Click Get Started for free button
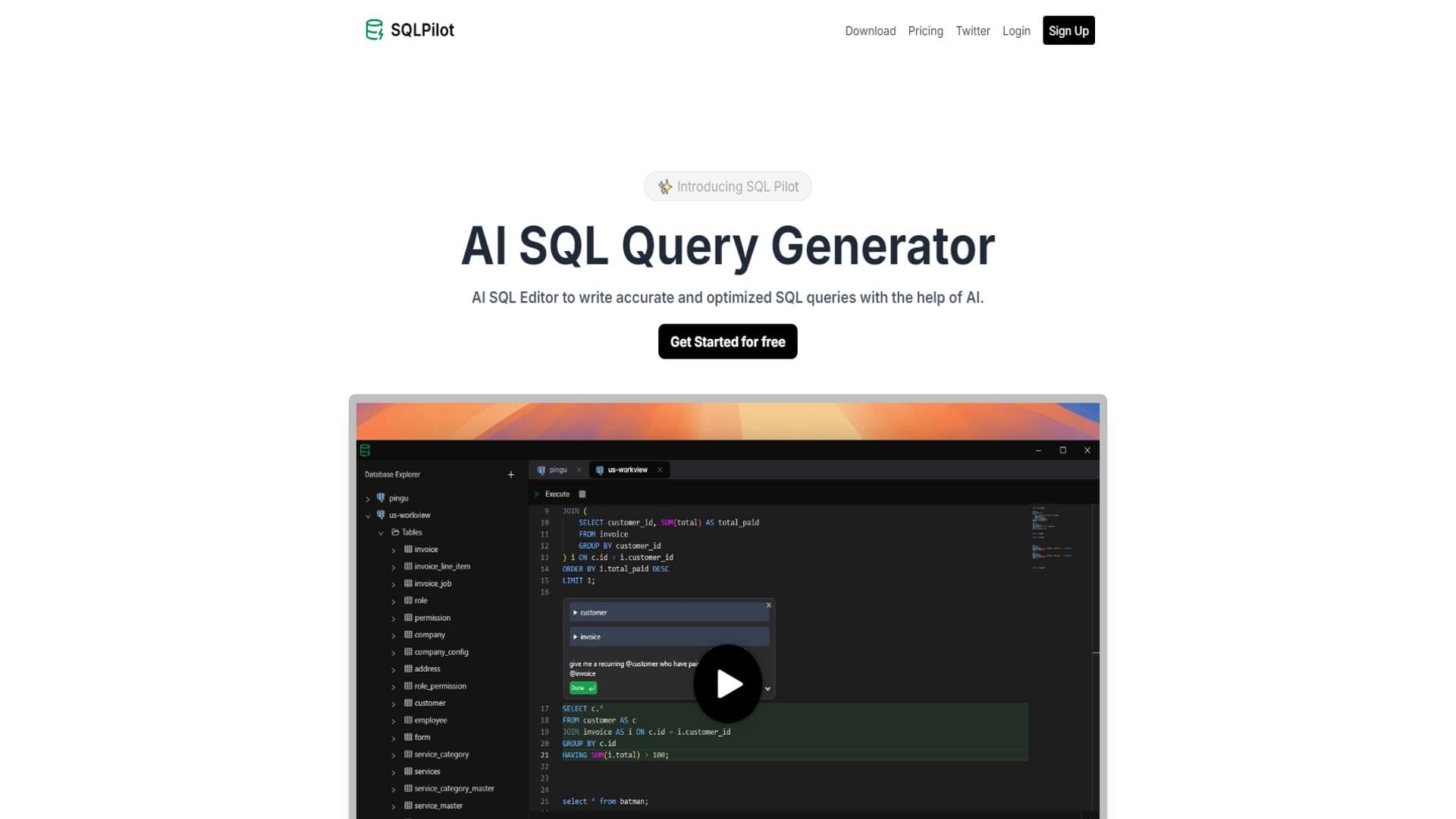Screen dimensions: 1456x819 pyautogui.click(x=727, y=341)
